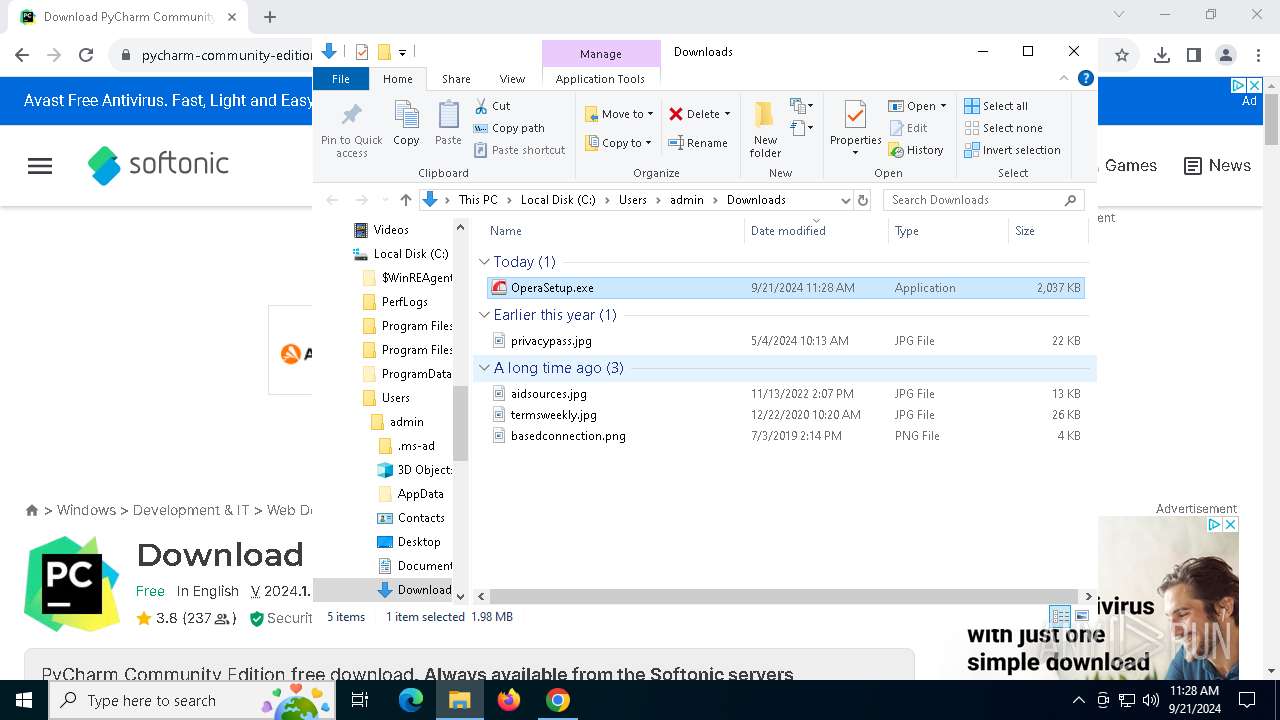Click the Manage contextual tab

(x=601, y=54)
